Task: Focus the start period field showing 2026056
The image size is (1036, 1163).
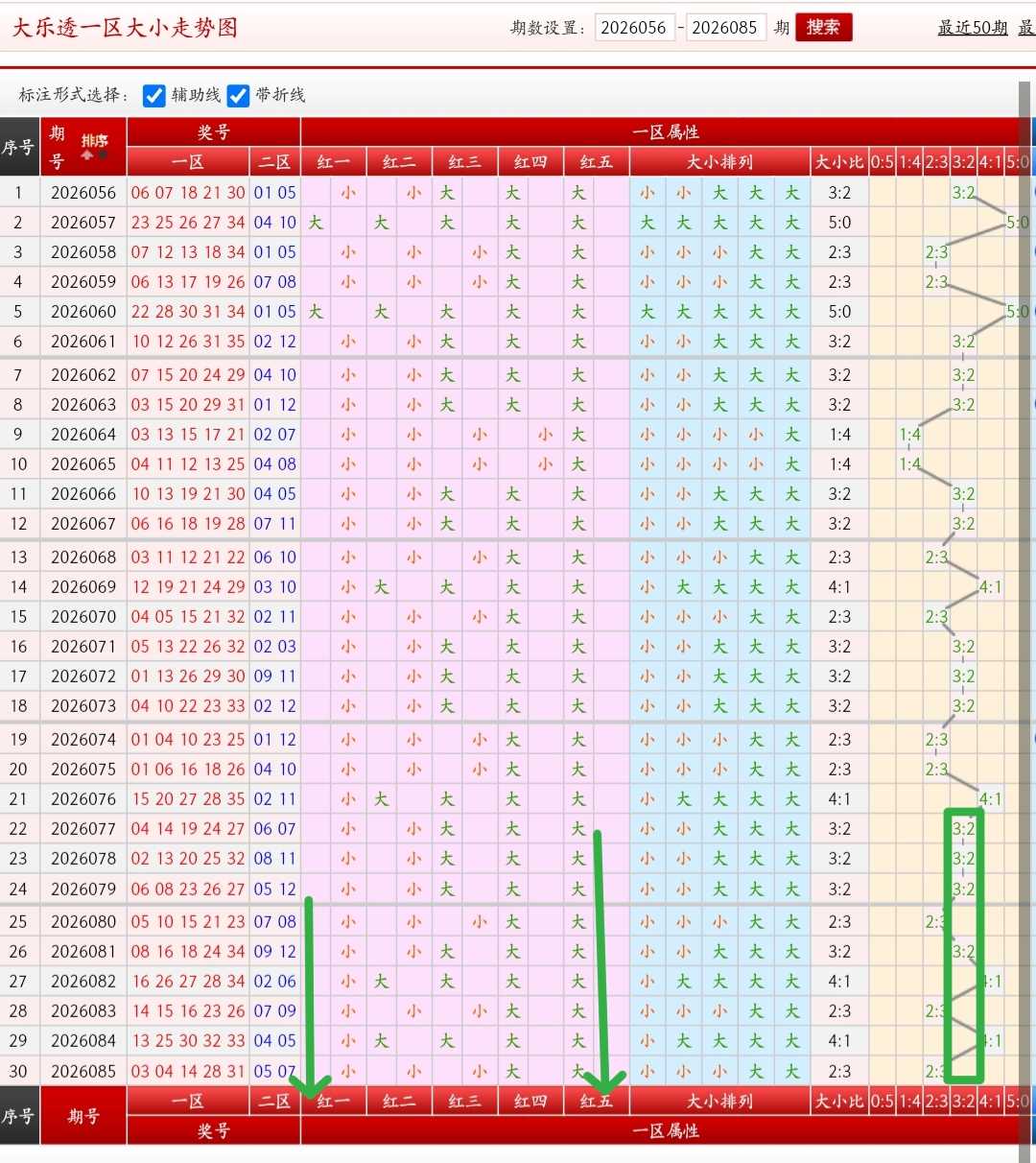Action: 635,28
